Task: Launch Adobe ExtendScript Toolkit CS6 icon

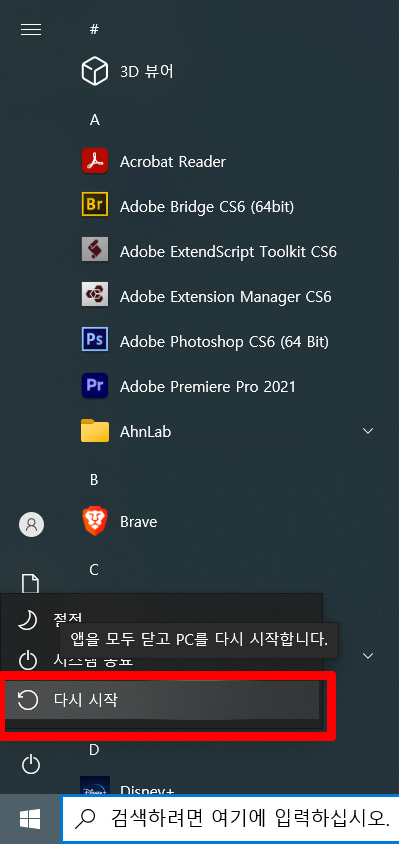Action: 95,249
